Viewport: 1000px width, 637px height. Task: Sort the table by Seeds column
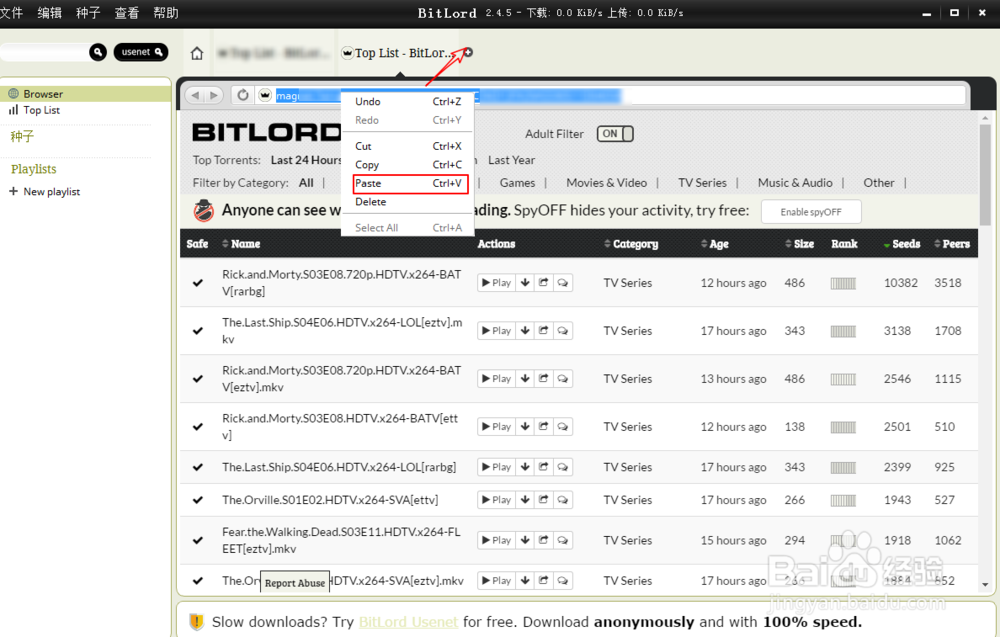click(x=902, y=244)
